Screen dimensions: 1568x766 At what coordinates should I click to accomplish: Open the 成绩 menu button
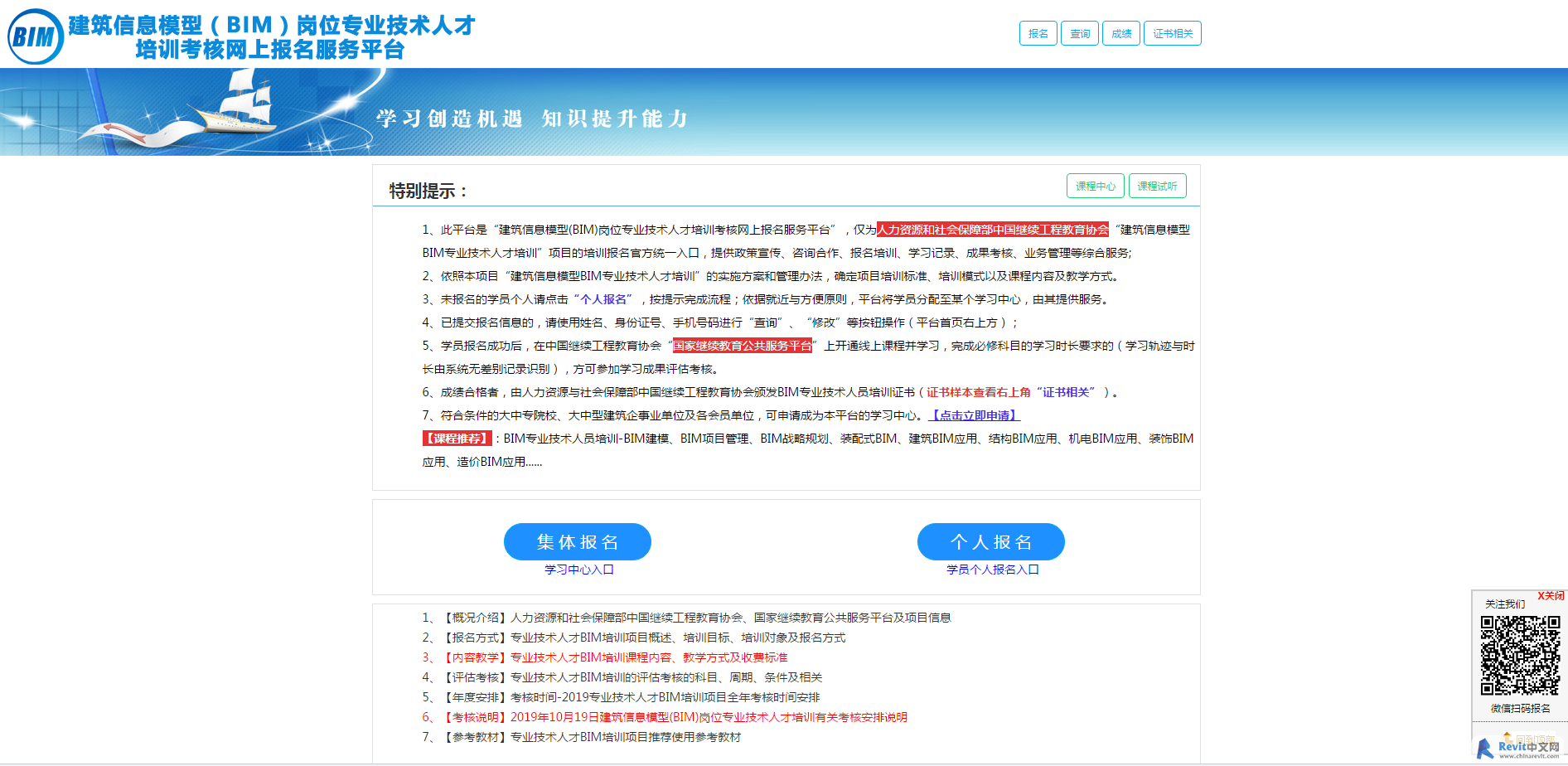(1120, 33)
